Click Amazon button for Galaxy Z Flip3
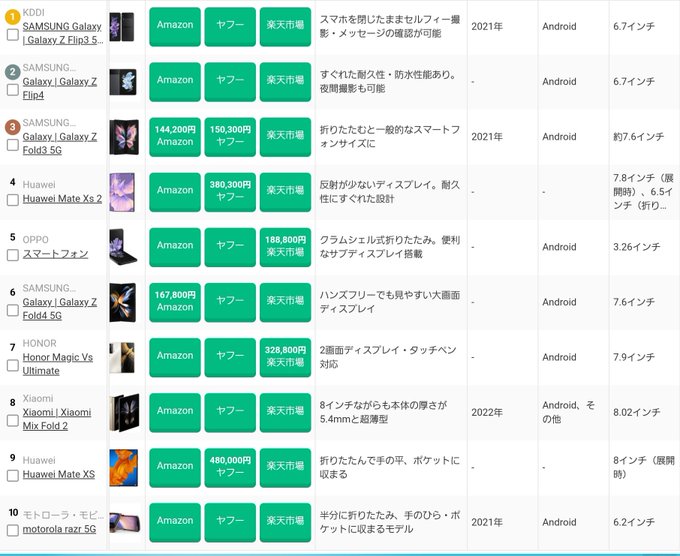Viewport: 680px width, 556px height. coord(175,26)
